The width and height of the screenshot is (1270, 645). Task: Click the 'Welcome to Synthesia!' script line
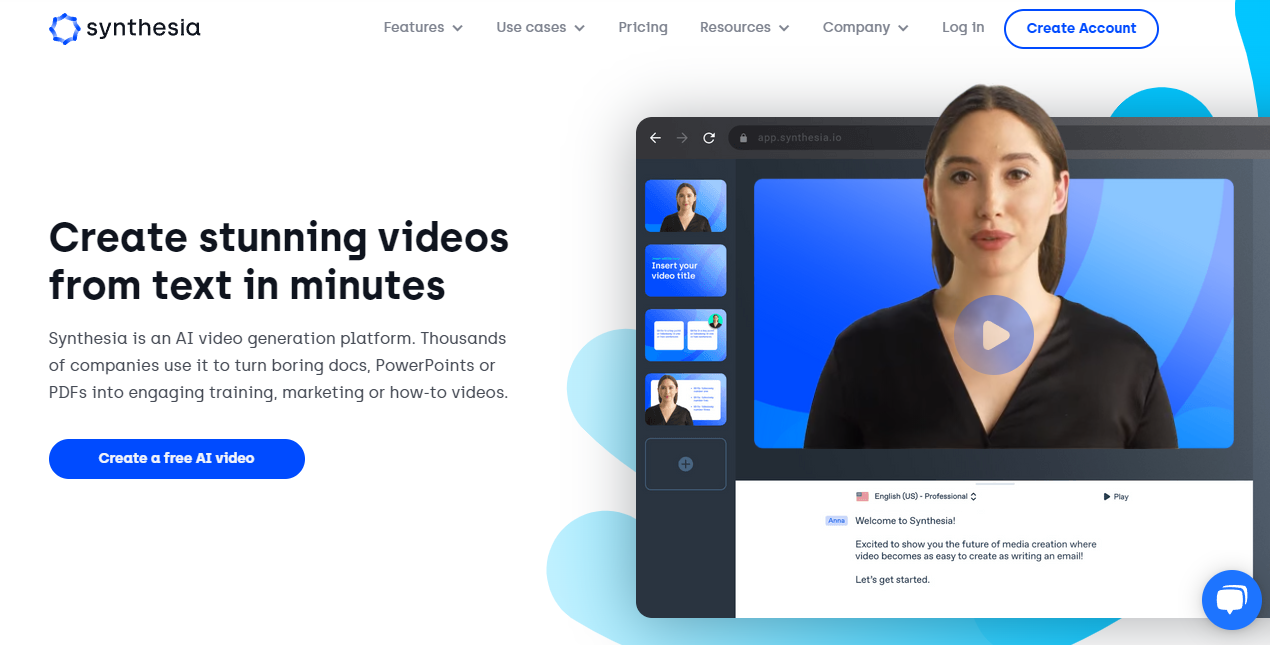[905, 520]
